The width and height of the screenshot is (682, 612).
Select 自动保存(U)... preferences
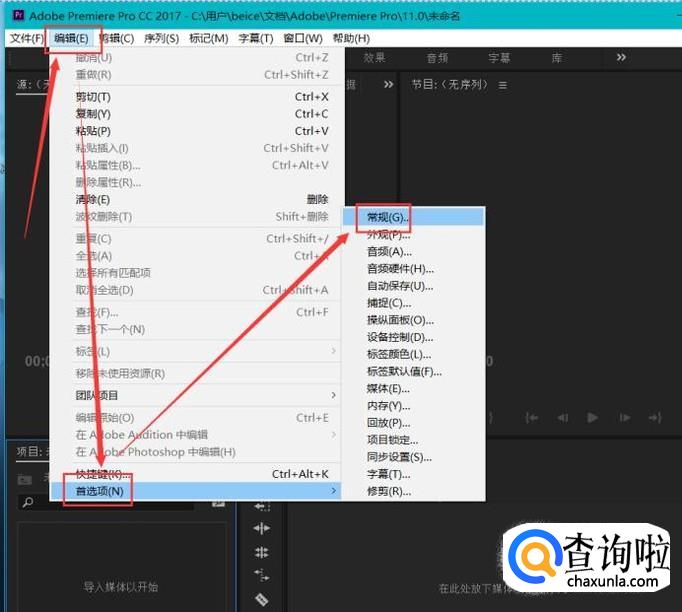pos(414,286)
